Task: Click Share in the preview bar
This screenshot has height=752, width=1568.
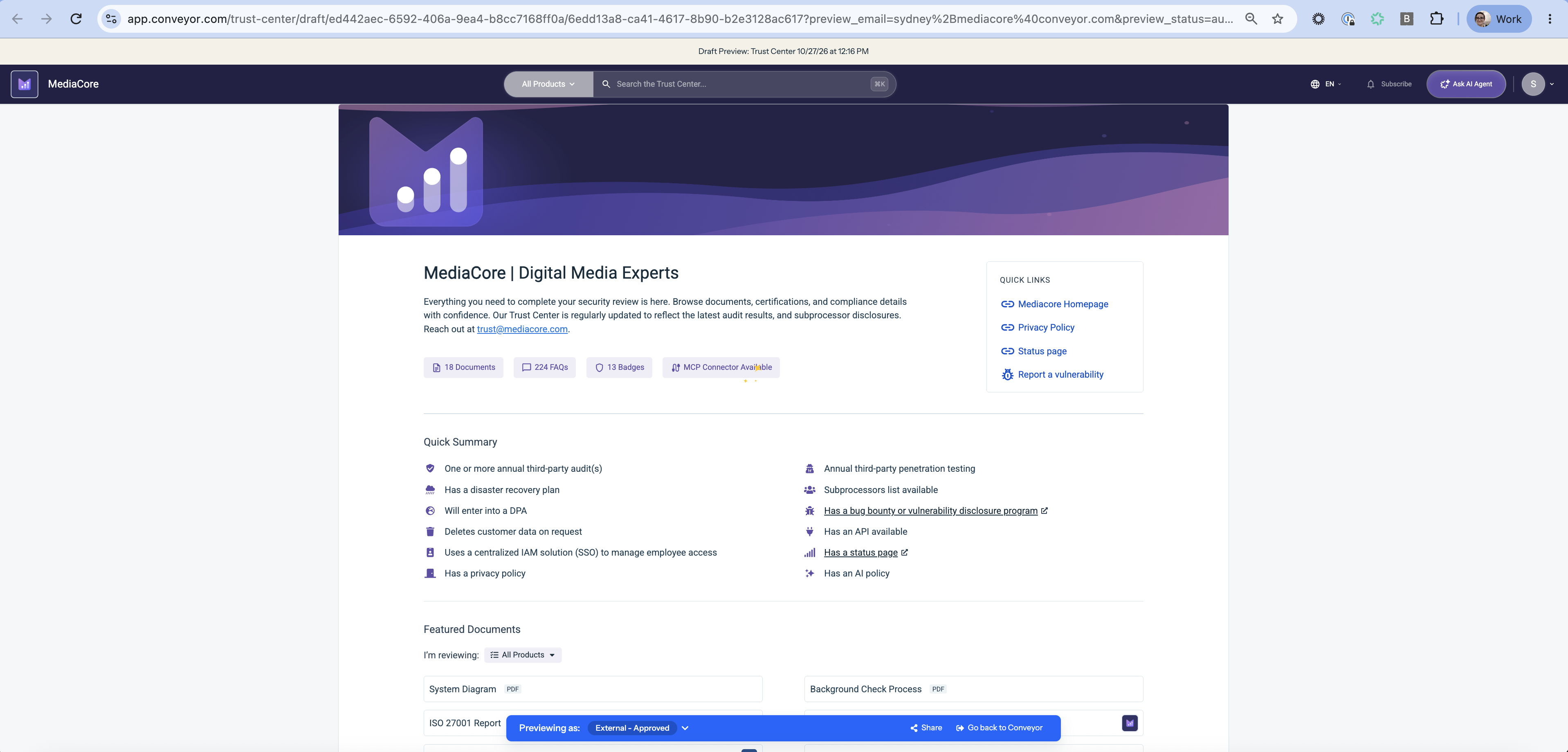Action: click(x=926, y=728)
